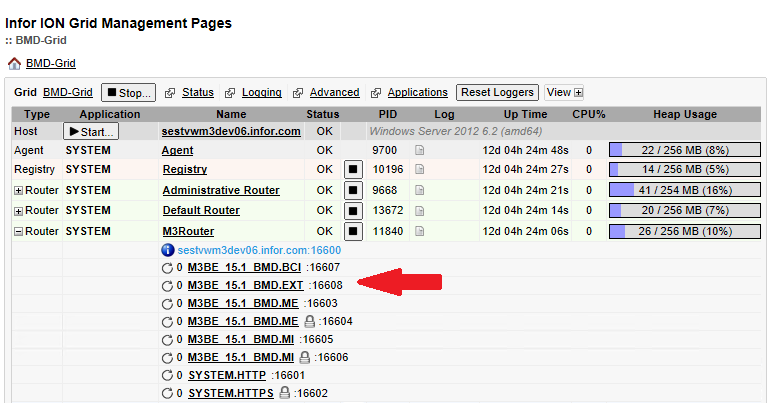Image resolution: width=774 pixels, height=403 pixels.
Task: Open the Applications menu link
Action: tap(417, 93)
